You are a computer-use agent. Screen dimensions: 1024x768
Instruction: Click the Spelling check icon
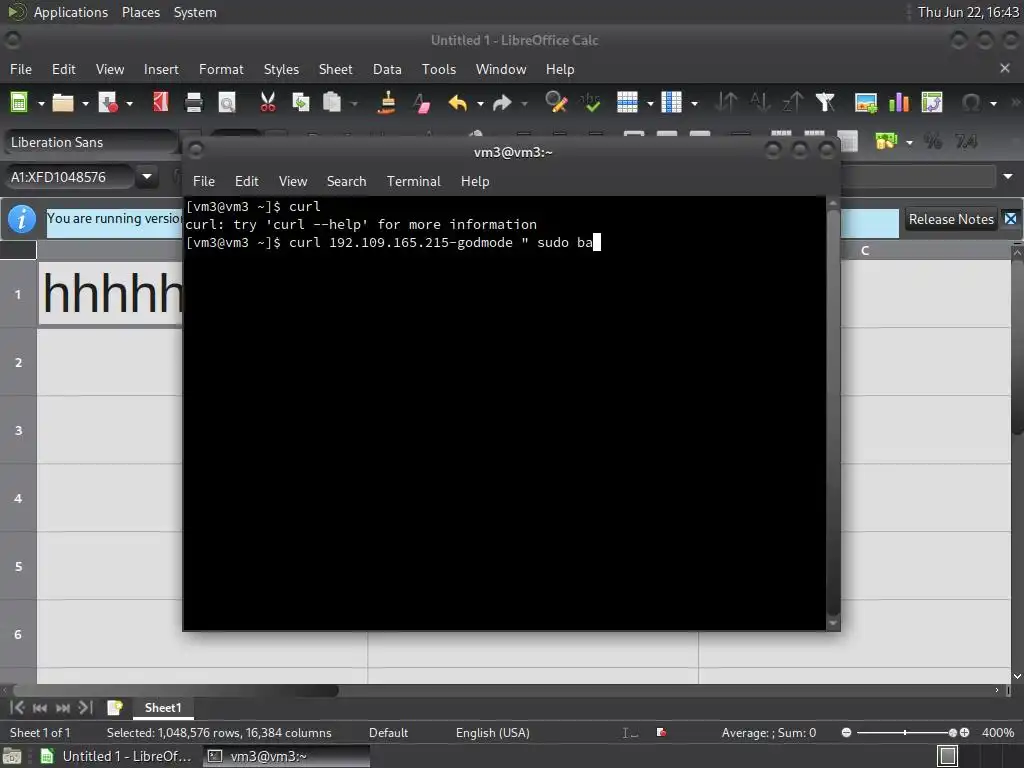click(590, 103)
